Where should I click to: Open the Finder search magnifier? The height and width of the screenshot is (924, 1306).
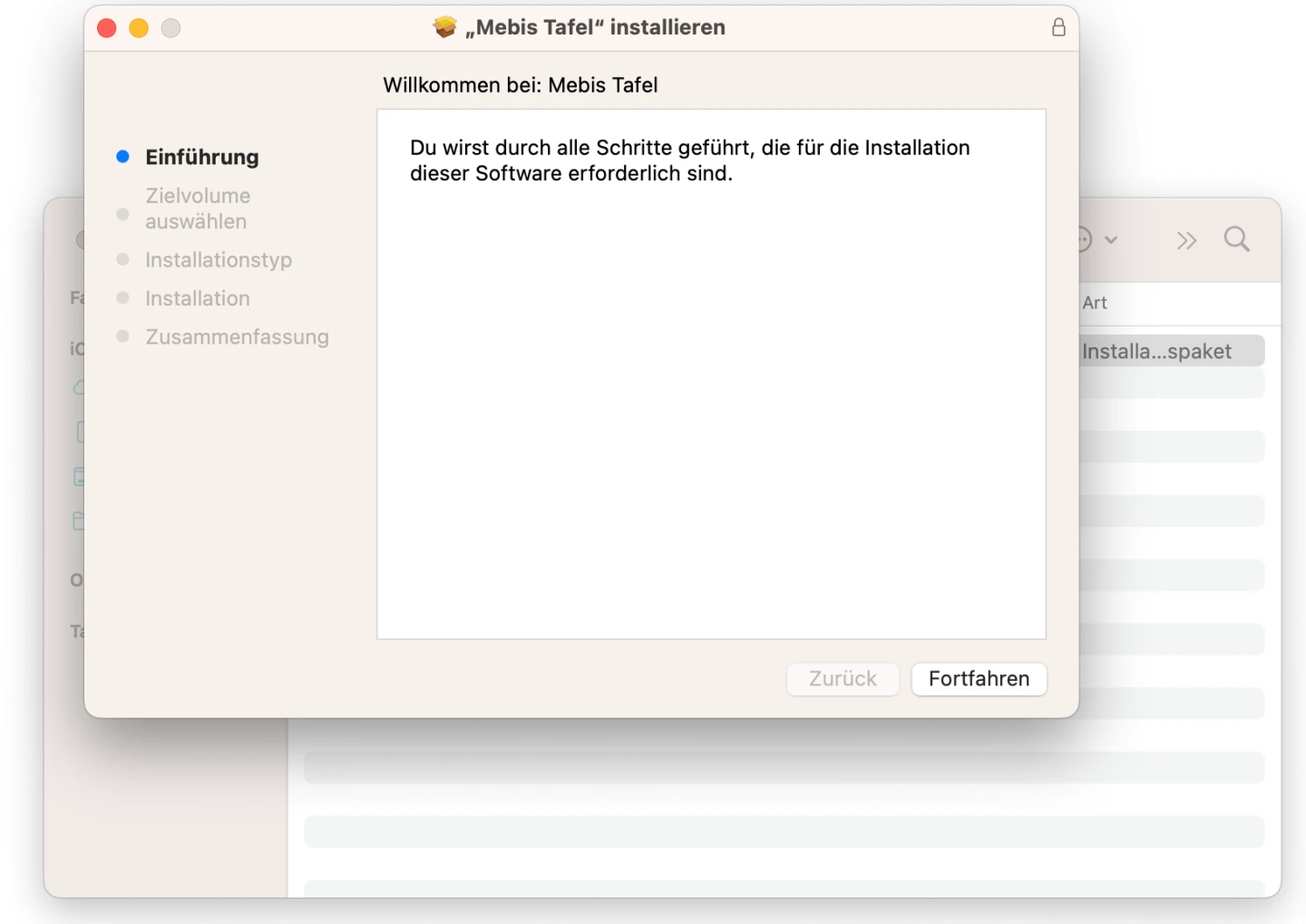[1236, 239]
